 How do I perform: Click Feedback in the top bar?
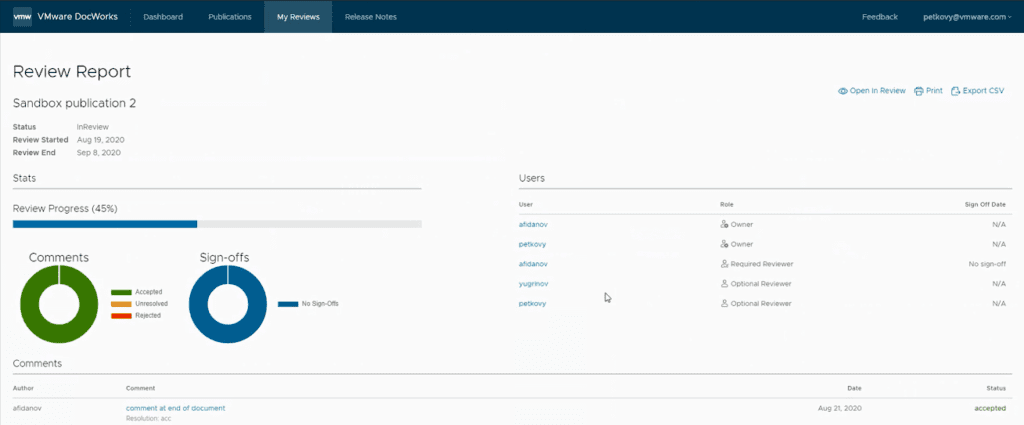(880, 17)
